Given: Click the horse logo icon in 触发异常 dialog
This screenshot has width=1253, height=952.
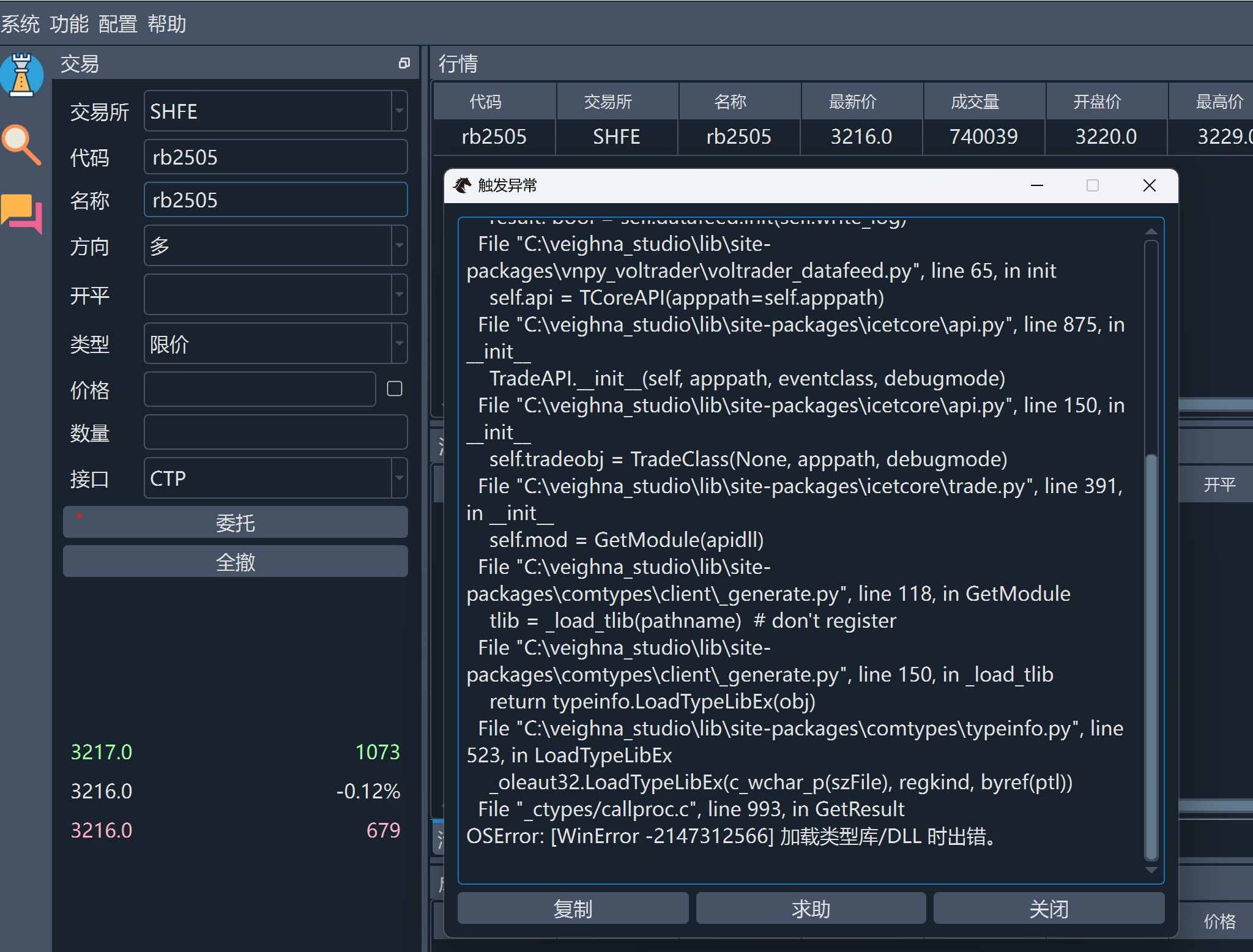Looking at the screenshot, I should 462,185.
